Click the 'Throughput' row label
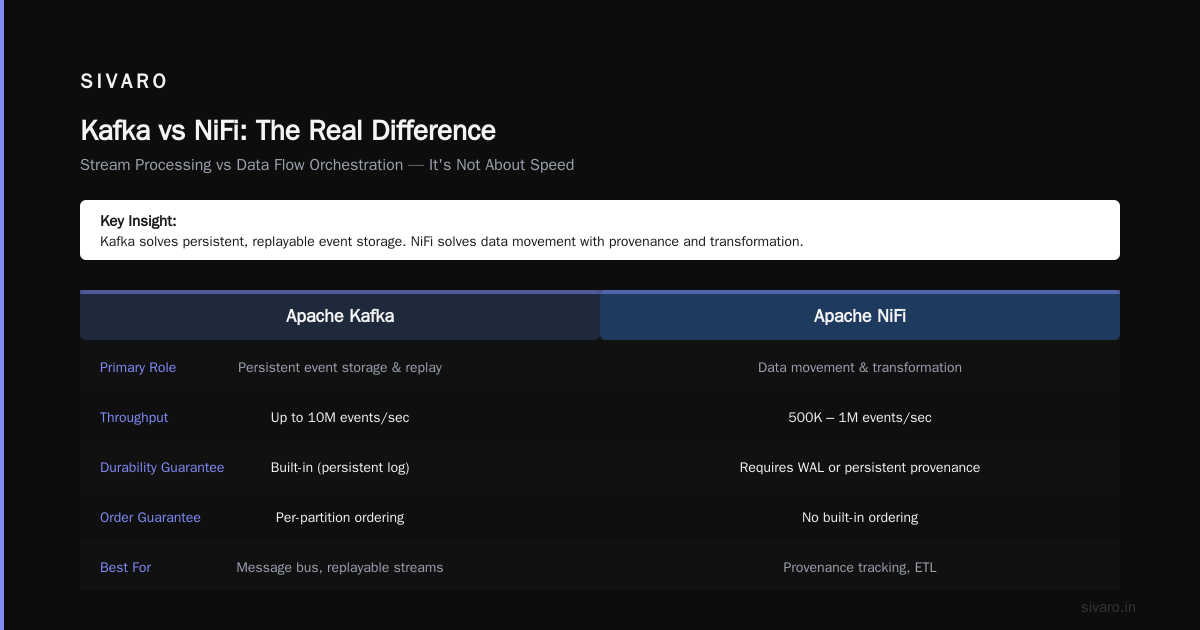1200x630 pixels. 134,417
